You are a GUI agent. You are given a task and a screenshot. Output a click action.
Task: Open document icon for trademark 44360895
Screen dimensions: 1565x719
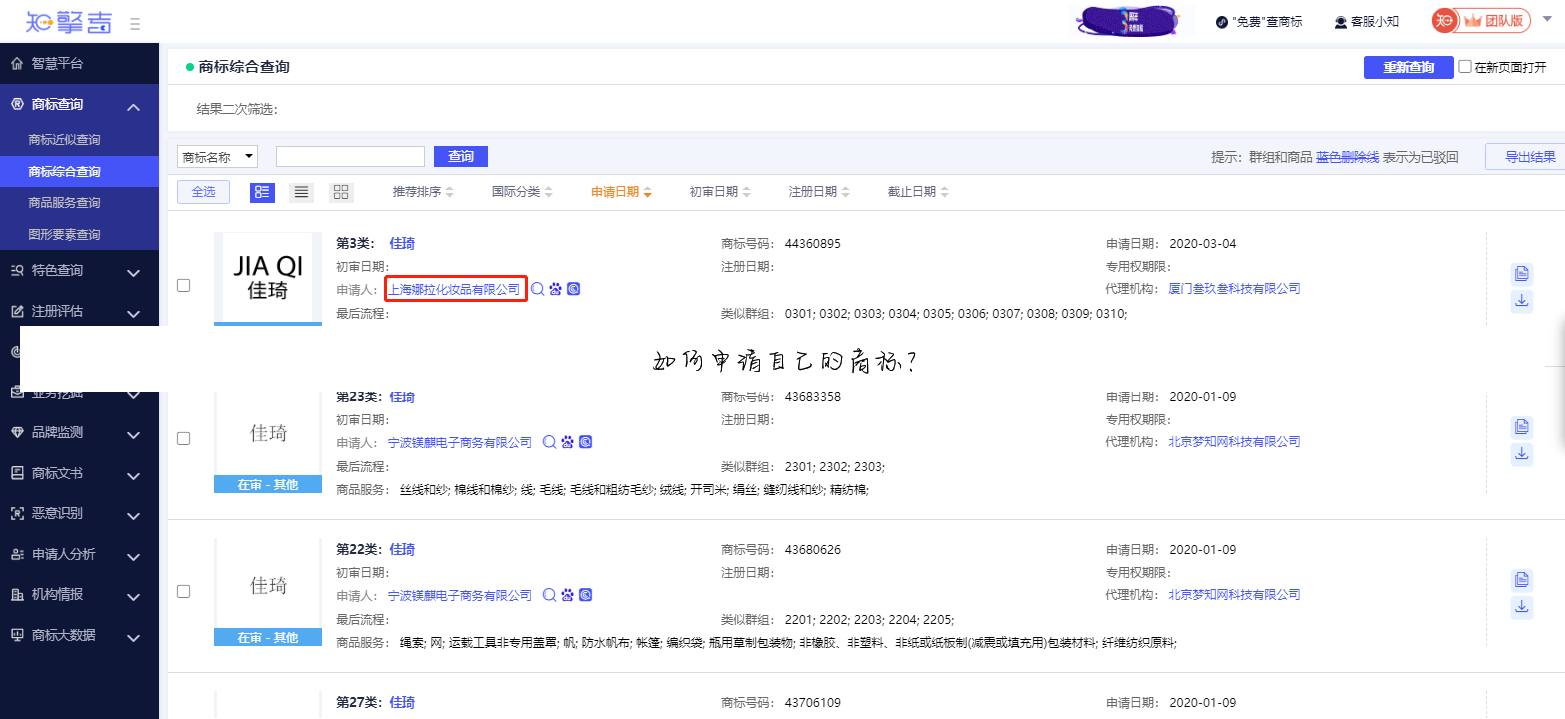coord(1521,274)
